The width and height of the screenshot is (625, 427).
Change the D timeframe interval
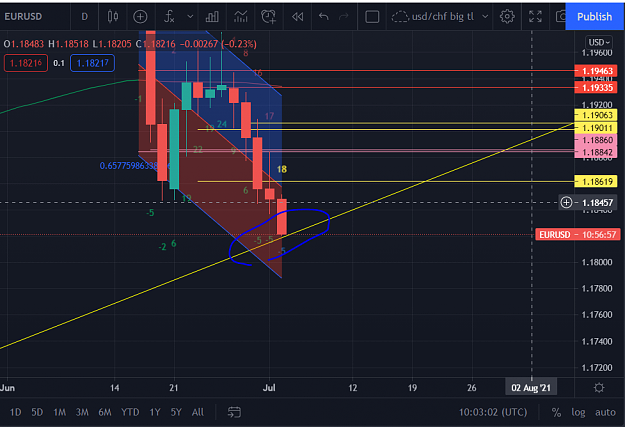click(85, 17)
